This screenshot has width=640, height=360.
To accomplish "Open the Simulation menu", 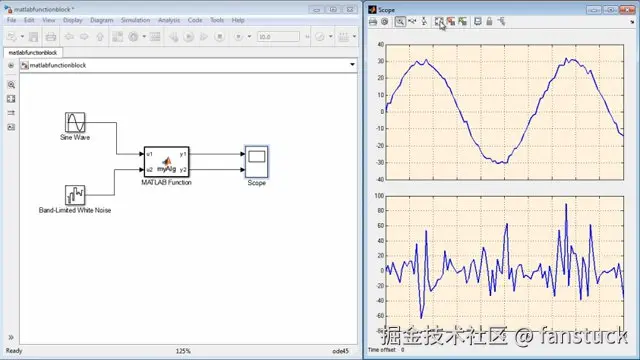I will (136, 20).
